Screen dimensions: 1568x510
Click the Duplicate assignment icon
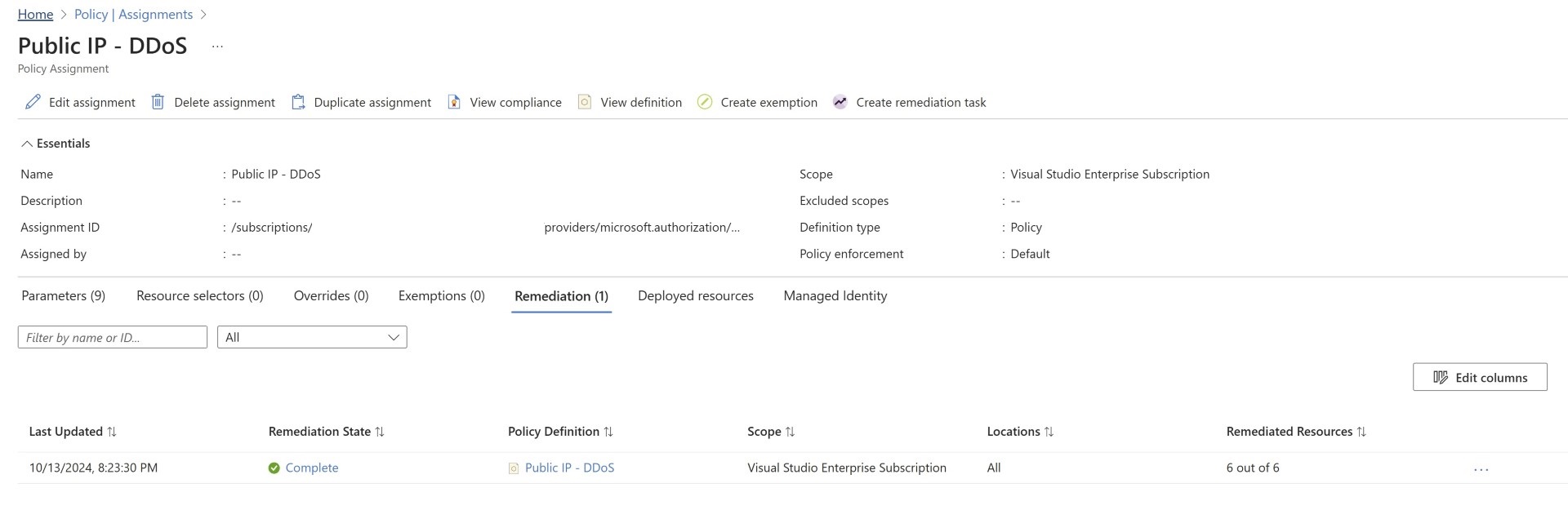298,102
